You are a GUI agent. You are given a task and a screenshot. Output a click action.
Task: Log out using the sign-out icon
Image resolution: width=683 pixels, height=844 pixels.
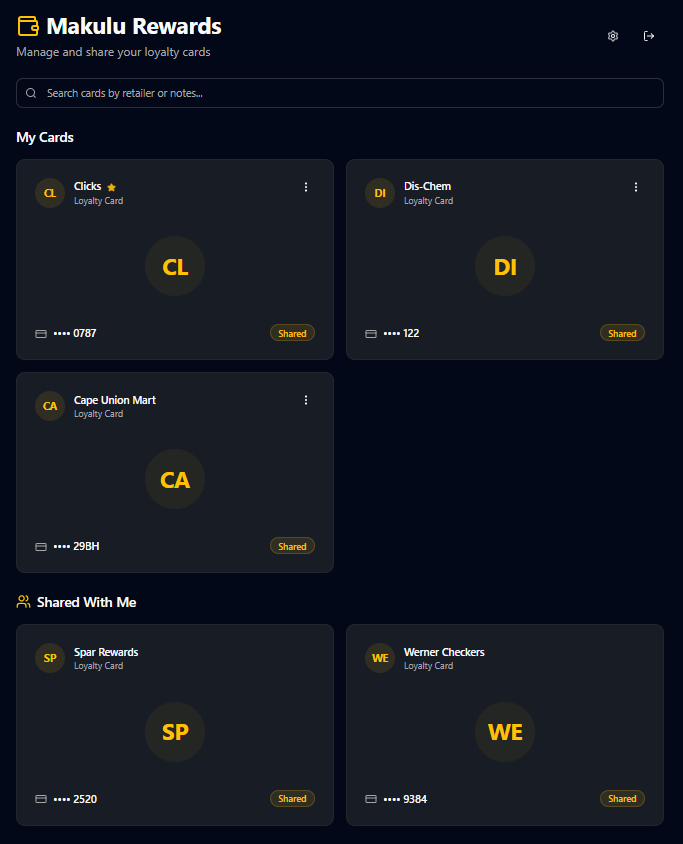pyautogui.click(x=649, y=36)
